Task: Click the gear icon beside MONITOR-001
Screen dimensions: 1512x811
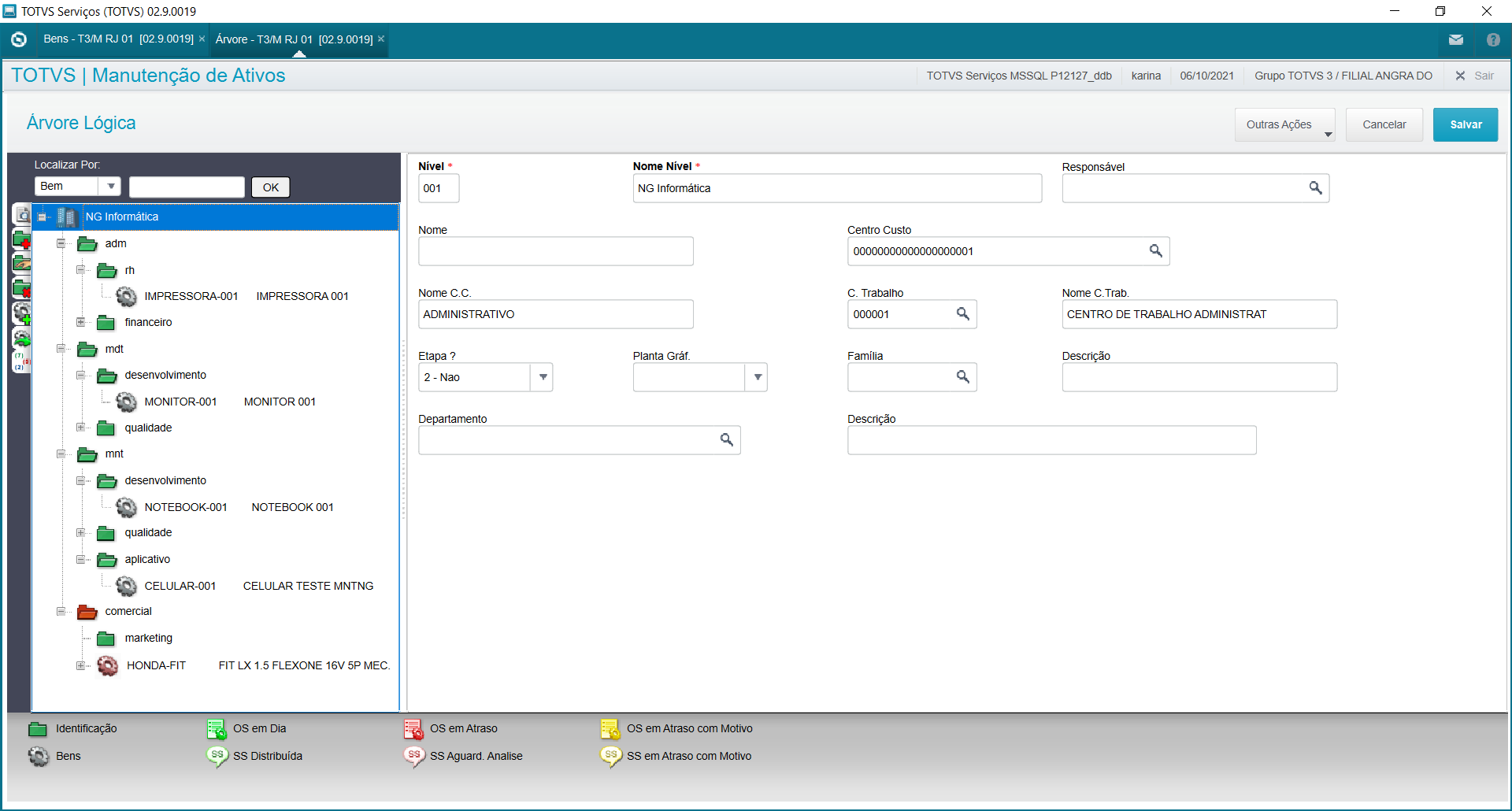Action: click(x=126, y=402)
